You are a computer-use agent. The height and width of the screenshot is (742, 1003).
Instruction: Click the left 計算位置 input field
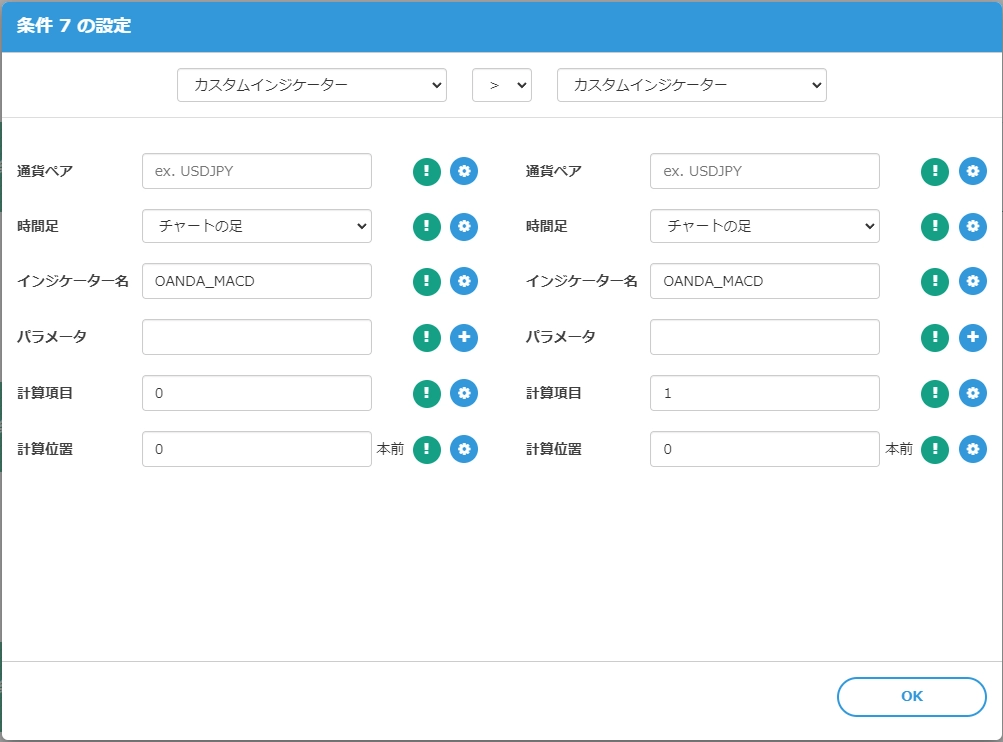(257, 450)
